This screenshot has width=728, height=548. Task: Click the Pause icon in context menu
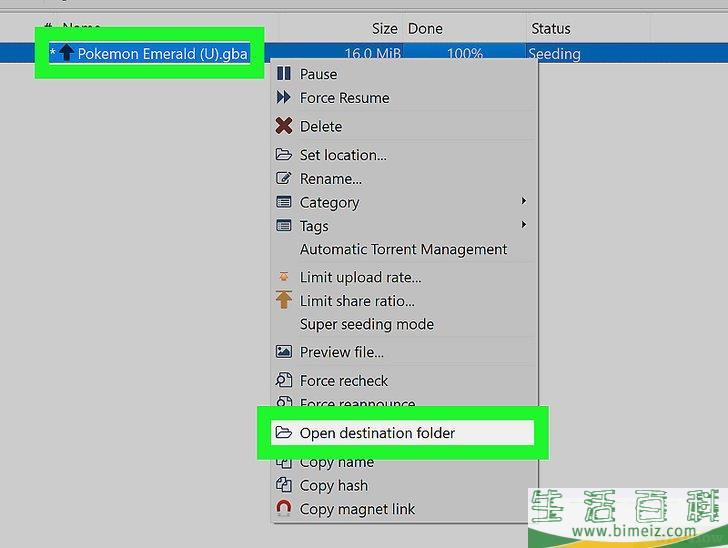[283, 74]
